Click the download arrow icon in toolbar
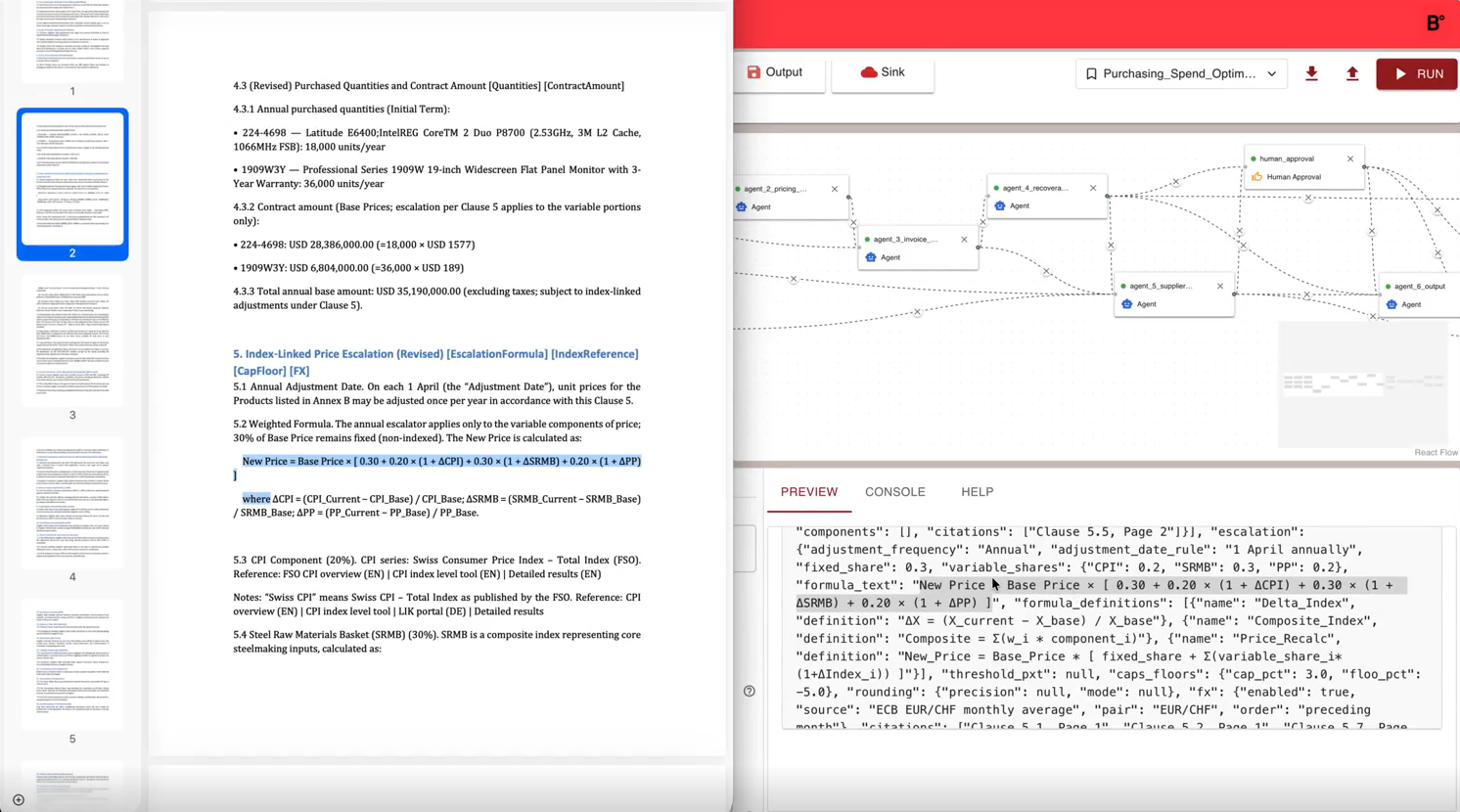The width and height of the screenshot is (1460, 812). coord(1311,74)
